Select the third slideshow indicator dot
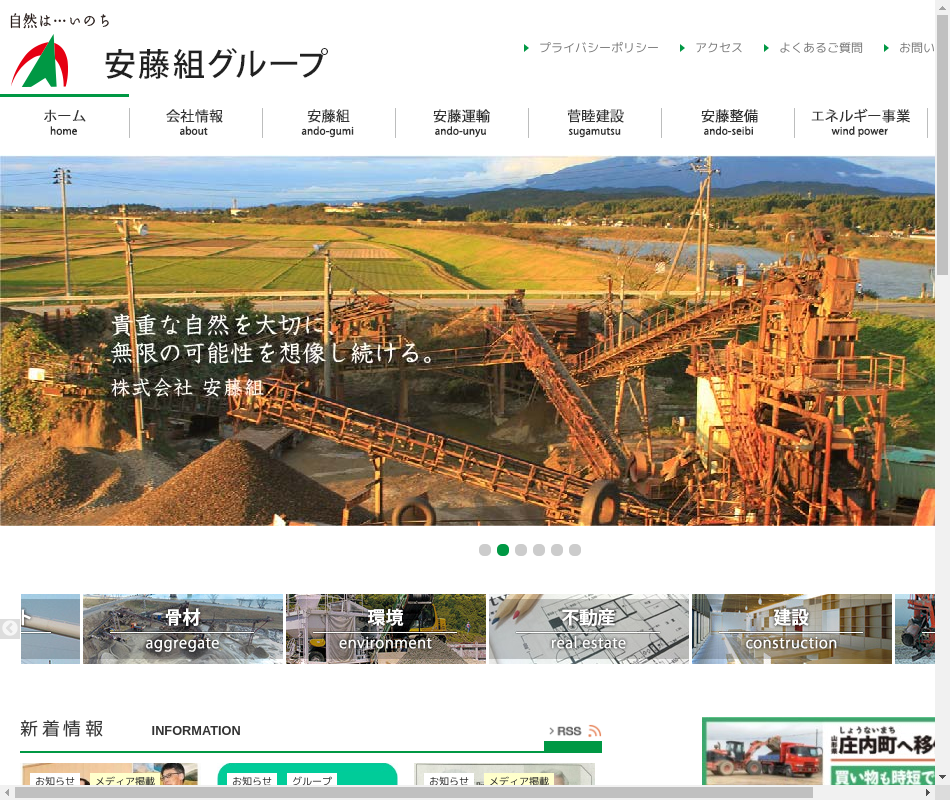The height and width of the screenshot is (800, 950). pyautogui.click(x=521, y=550)
